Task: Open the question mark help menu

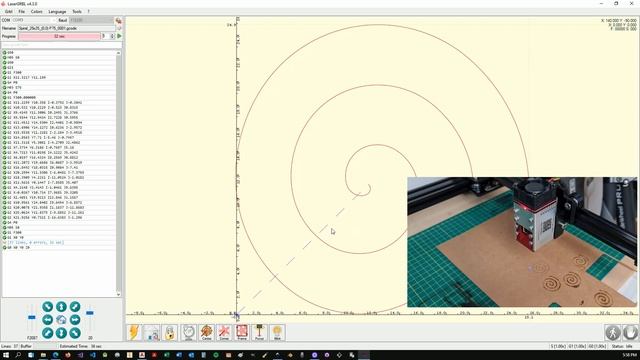Action: [89, 11]
